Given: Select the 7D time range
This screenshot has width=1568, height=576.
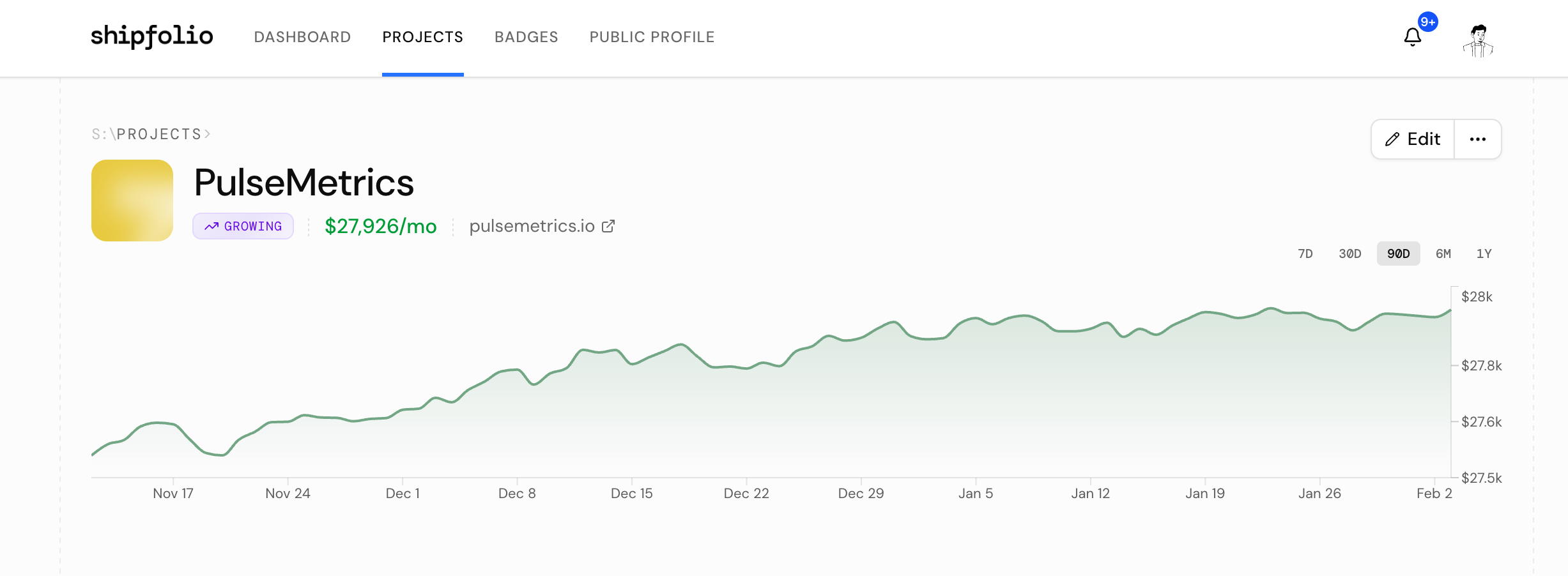Looking at the screenshot, I should click(1305, 254).
